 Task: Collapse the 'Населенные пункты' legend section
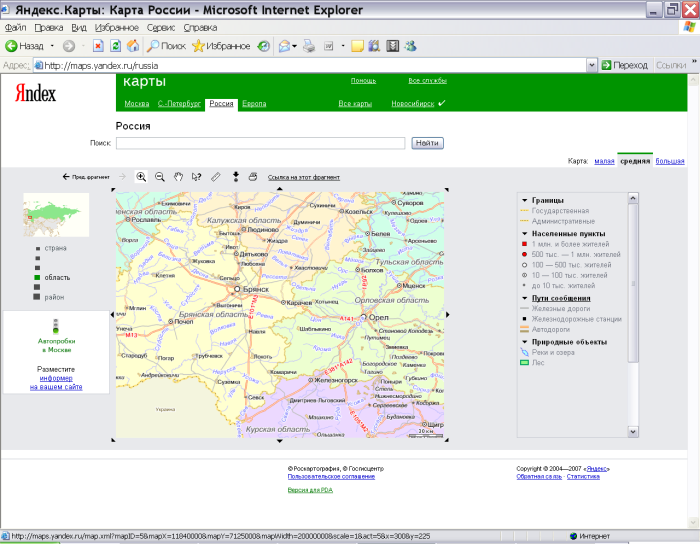525,233
